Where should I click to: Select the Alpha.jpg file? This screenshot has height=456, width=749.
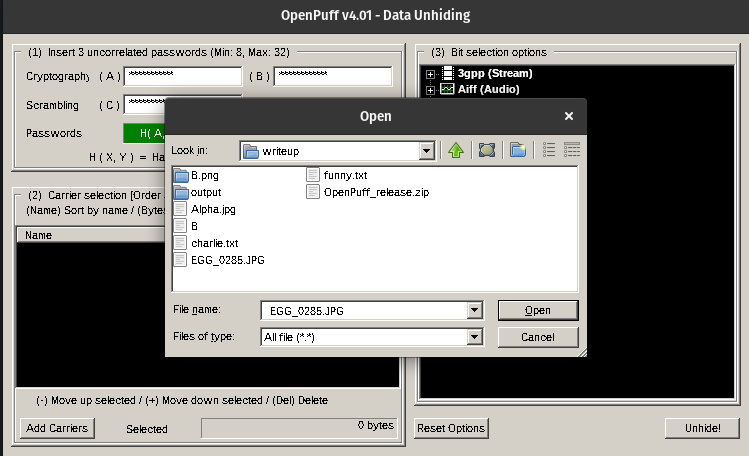tap(212, 209)
